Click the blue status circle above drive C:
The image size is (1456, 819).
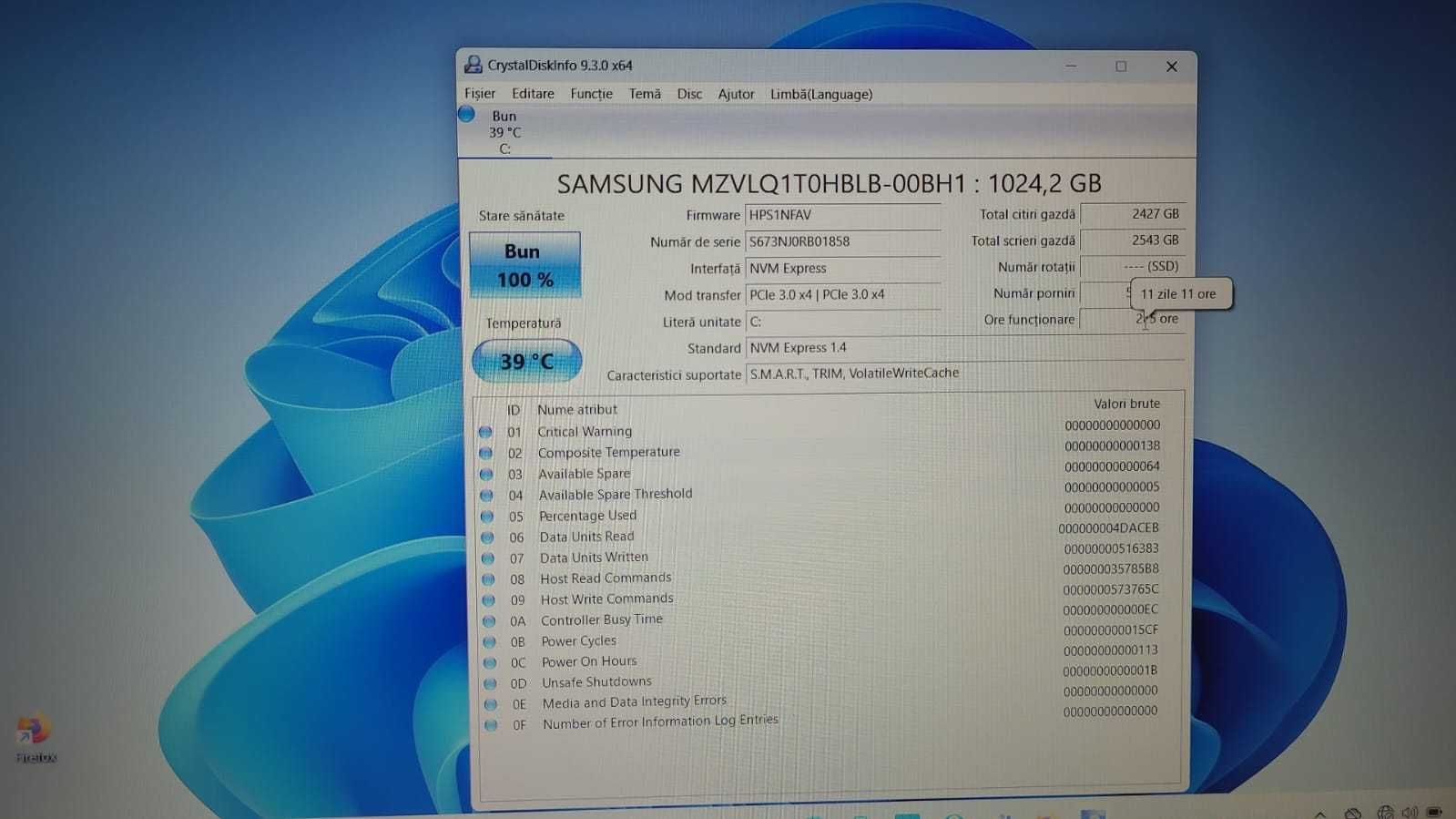tap(466, 114)
